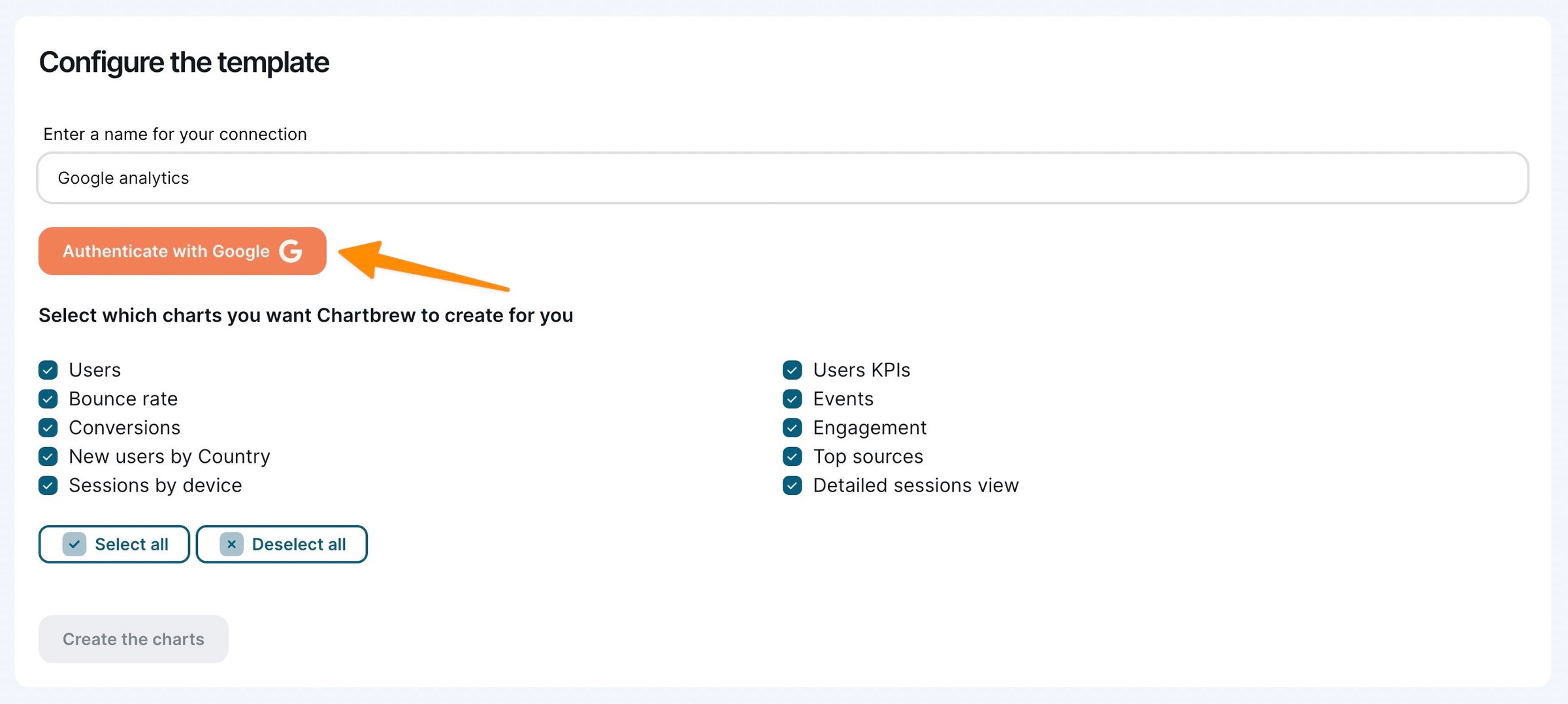Toggle the Engagement checkbox

pos(792,427)
